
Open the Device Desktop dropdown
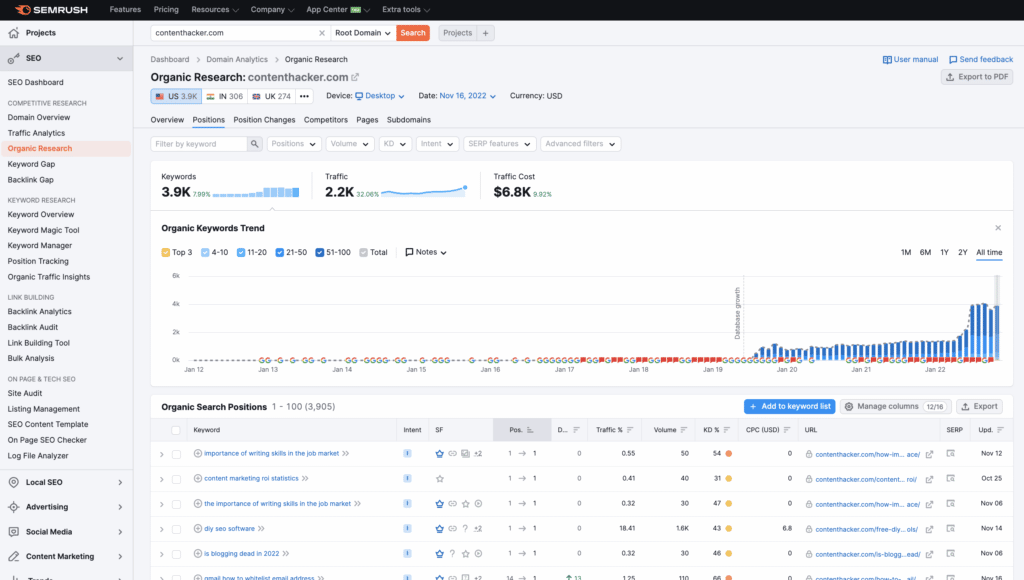click(x=380, y=96)
